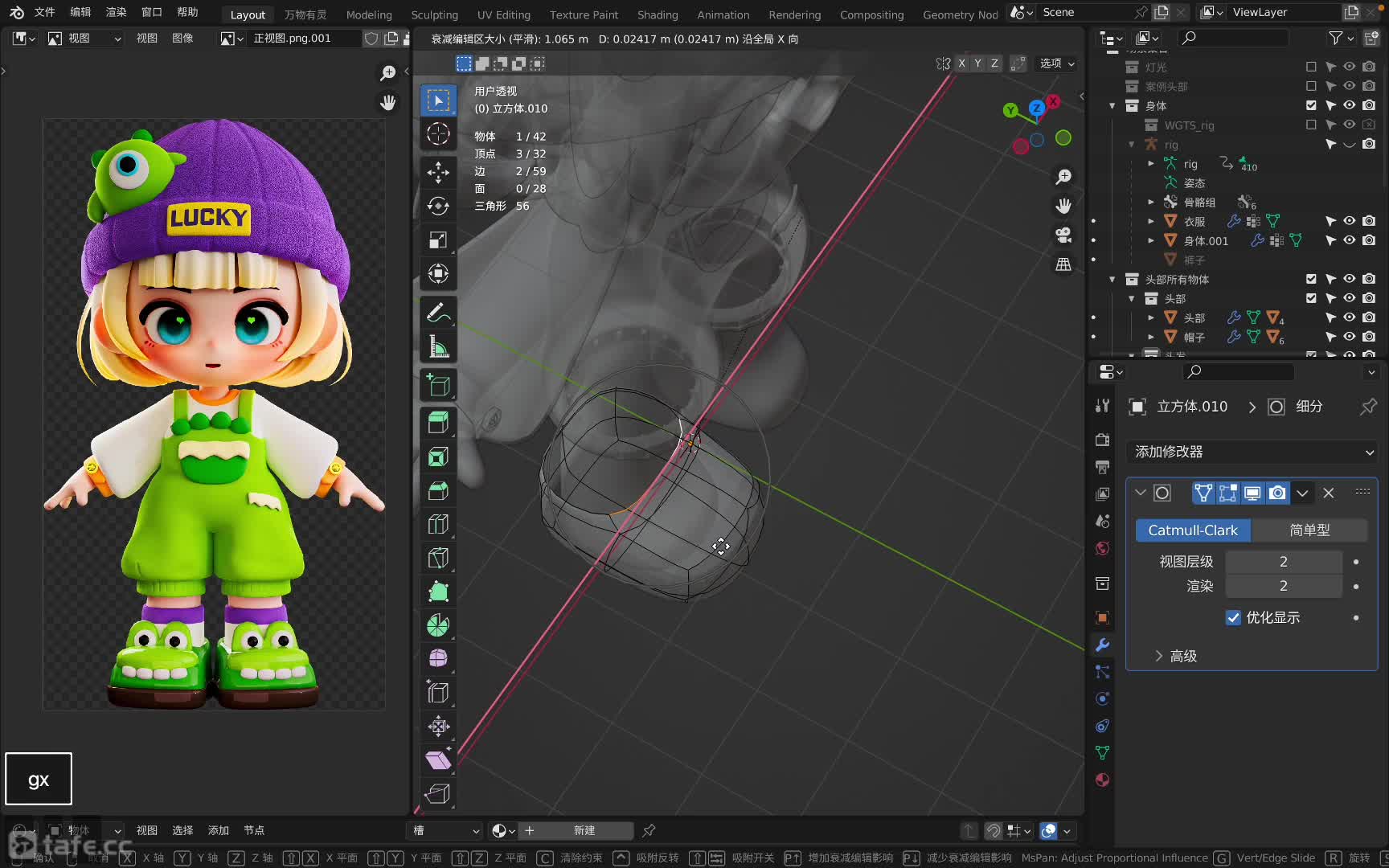1389x868 pixels.
Task: Select the Loop Cut tool
Action: (438, 524)
